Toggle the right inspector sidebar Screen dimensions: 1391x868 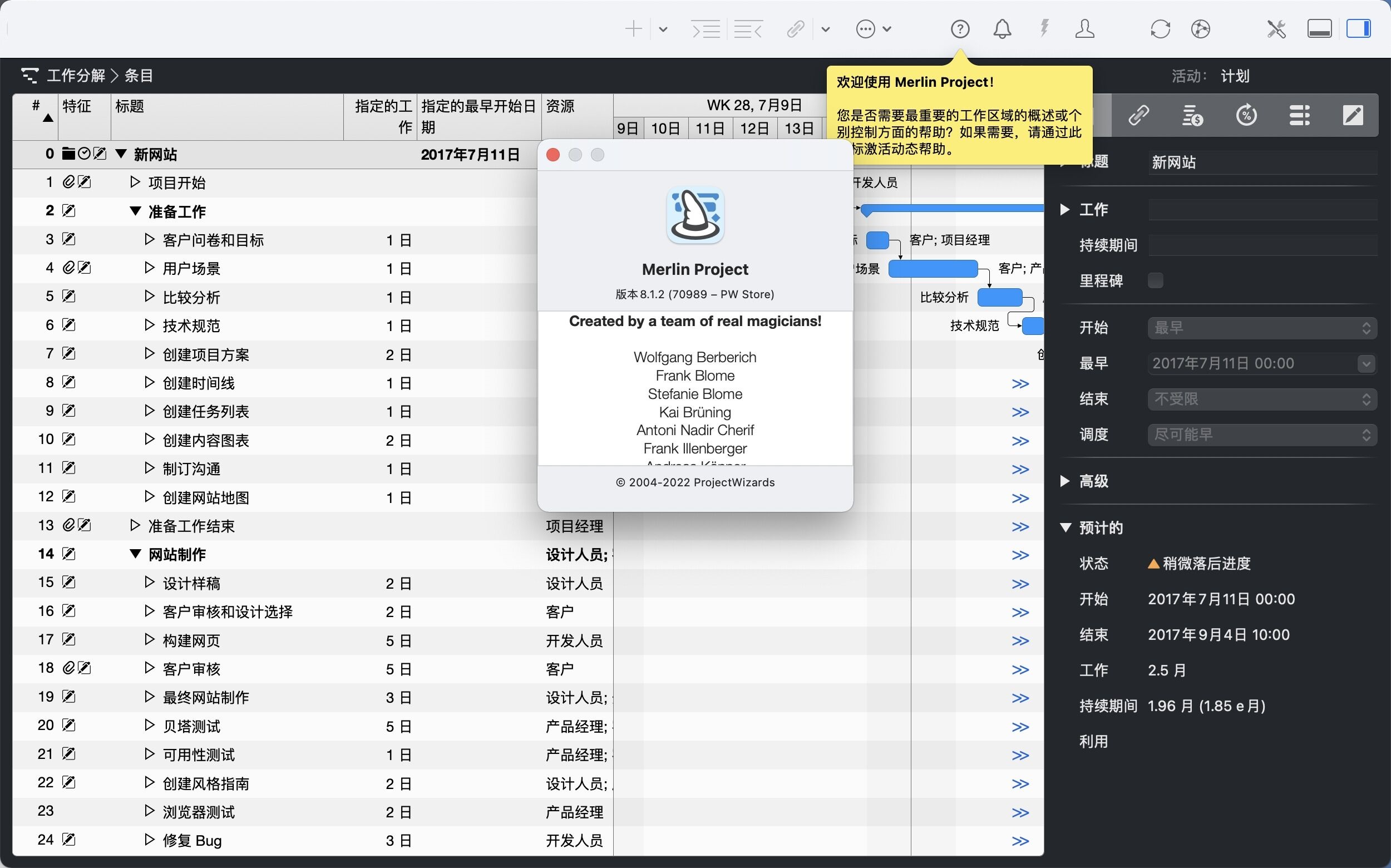click(1359, 29)
